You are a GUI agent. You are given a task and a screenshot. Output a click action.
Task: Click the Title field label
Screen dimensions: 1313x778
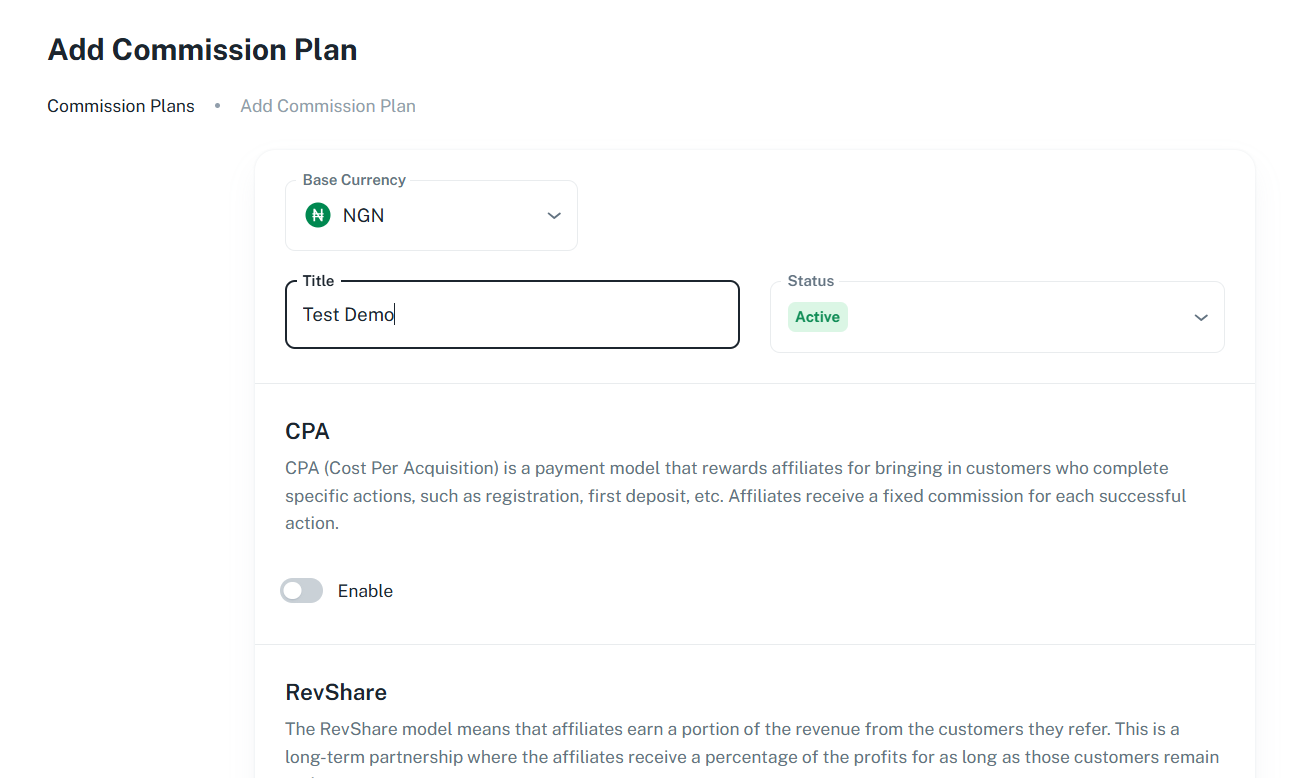(x=318, y=281)
